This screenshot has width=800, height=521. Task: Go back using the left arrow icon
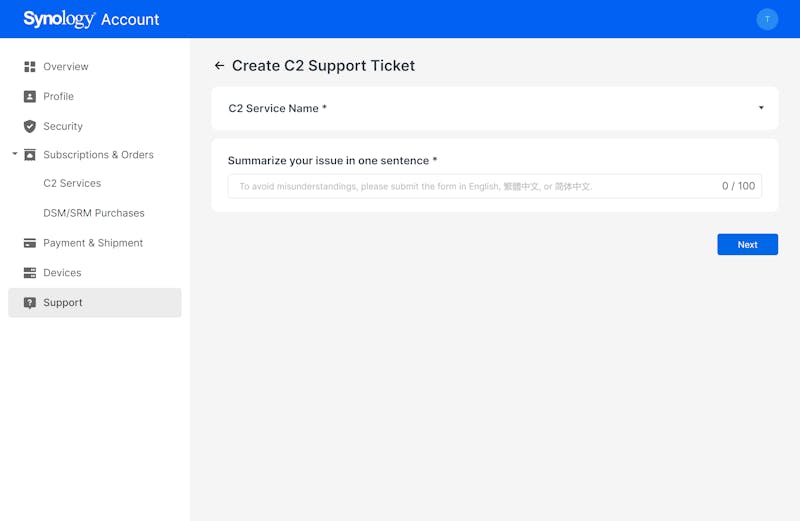click(x=219, y=65)
